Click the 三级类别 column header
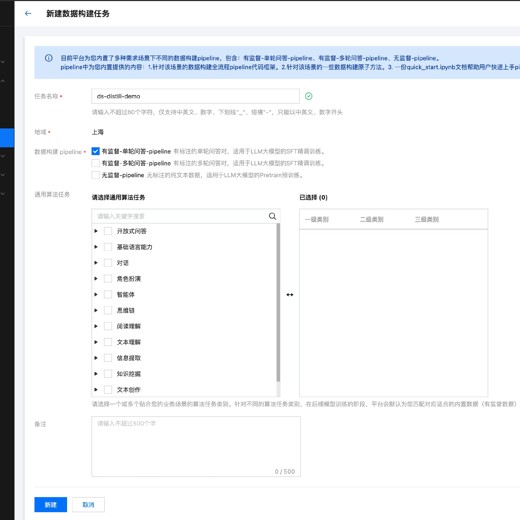This screenshot has width=520, height=520. click(x=427, y=219)
